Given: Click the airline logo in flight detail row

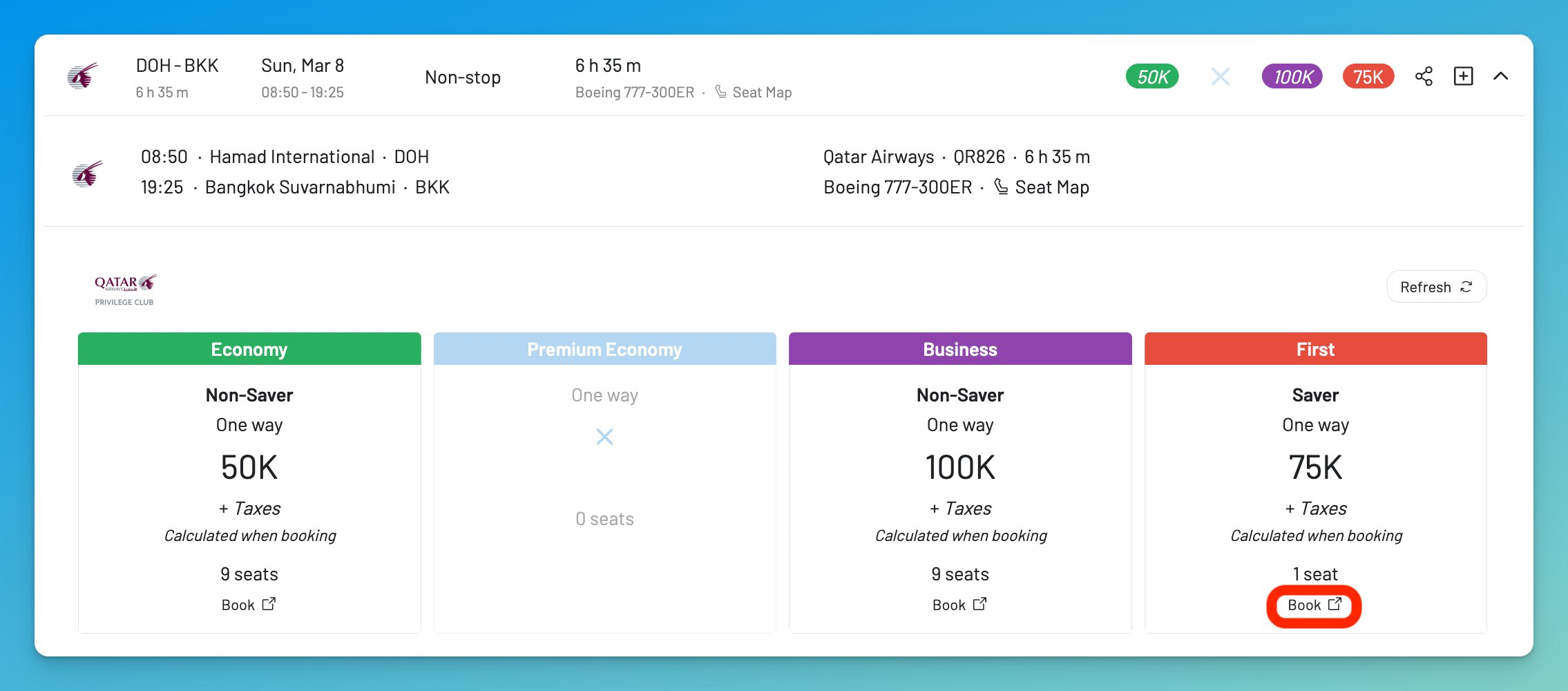Looking at the screenshot, I should click(86, 172).
